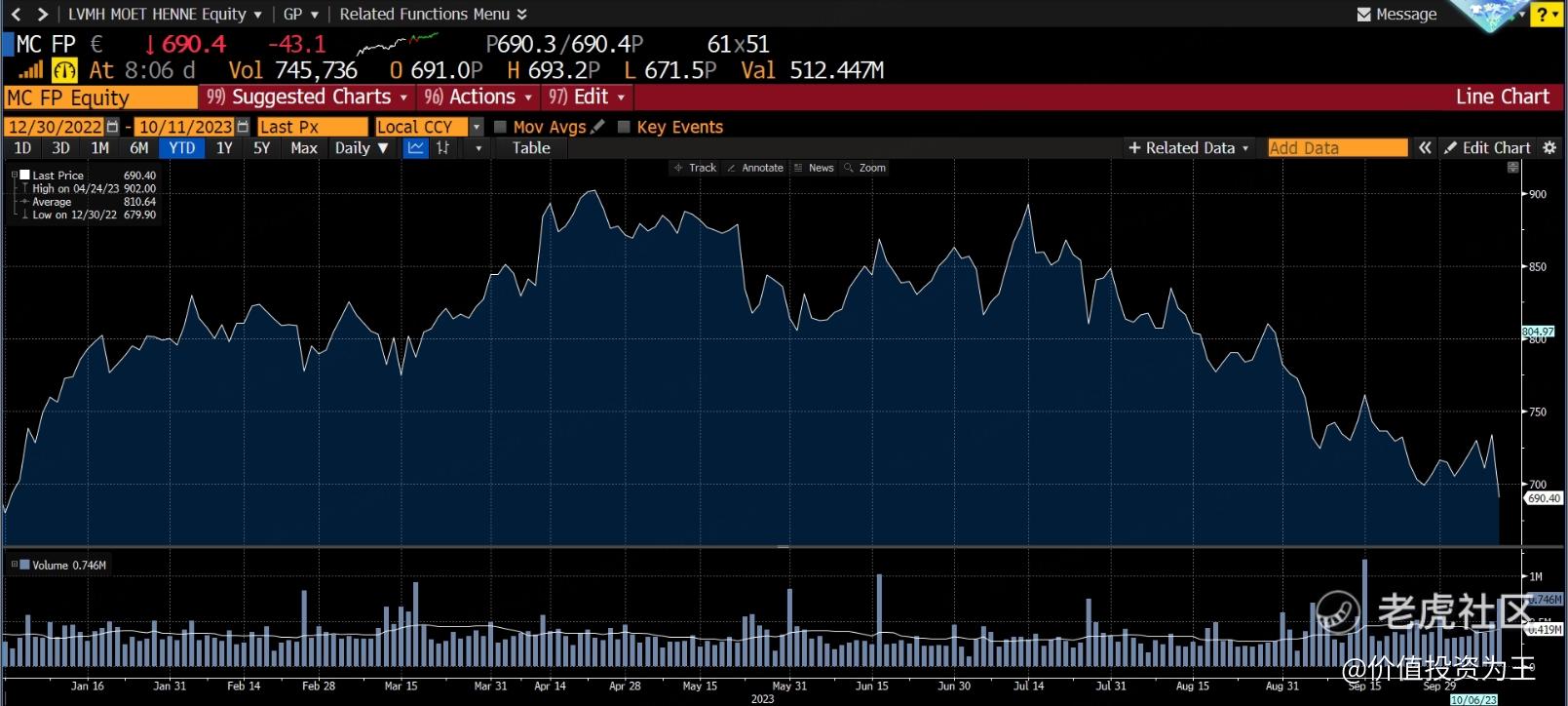This screenshot has height=706, width=1568.
Task: Click the Average 810.64 legend row
Action: (89, 202)
